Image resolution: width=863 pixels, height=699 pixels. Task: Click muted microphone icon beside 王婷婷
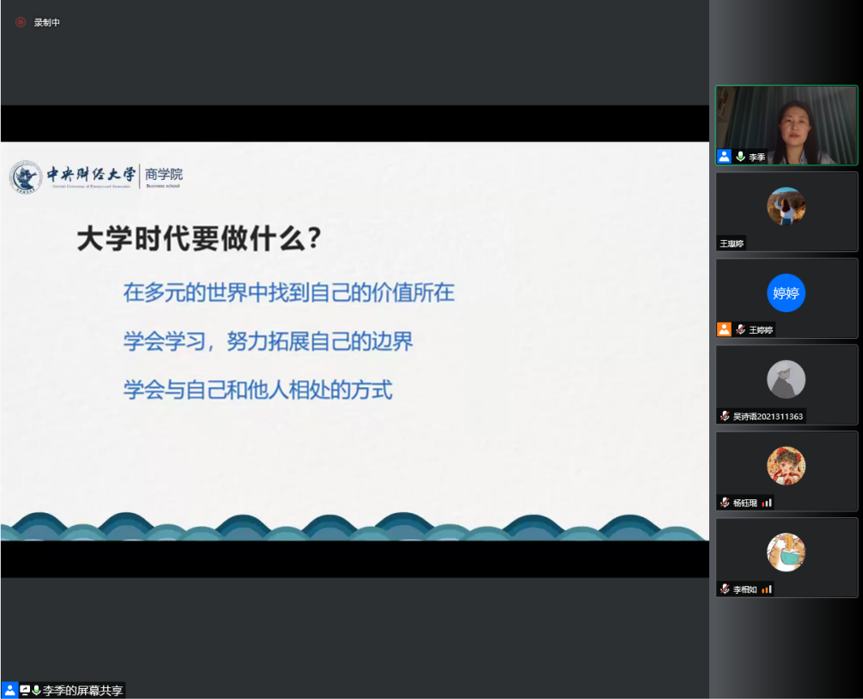pos(740,329)
